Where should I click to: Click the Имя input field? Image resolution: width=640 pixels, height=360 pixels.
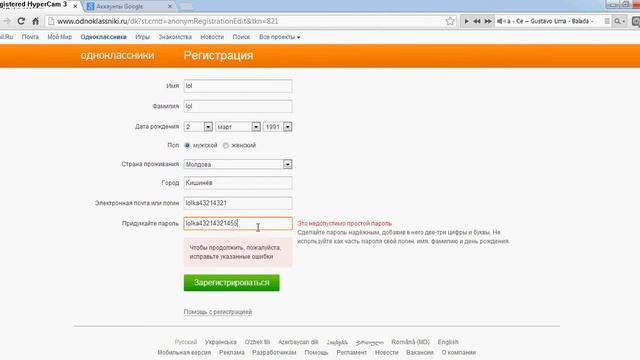point(238,86)
